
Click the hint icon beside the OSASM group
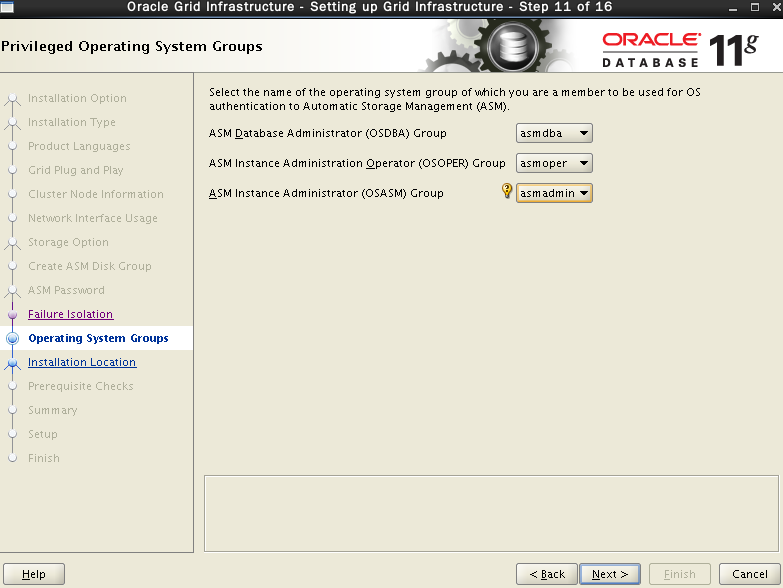[507, 193]
